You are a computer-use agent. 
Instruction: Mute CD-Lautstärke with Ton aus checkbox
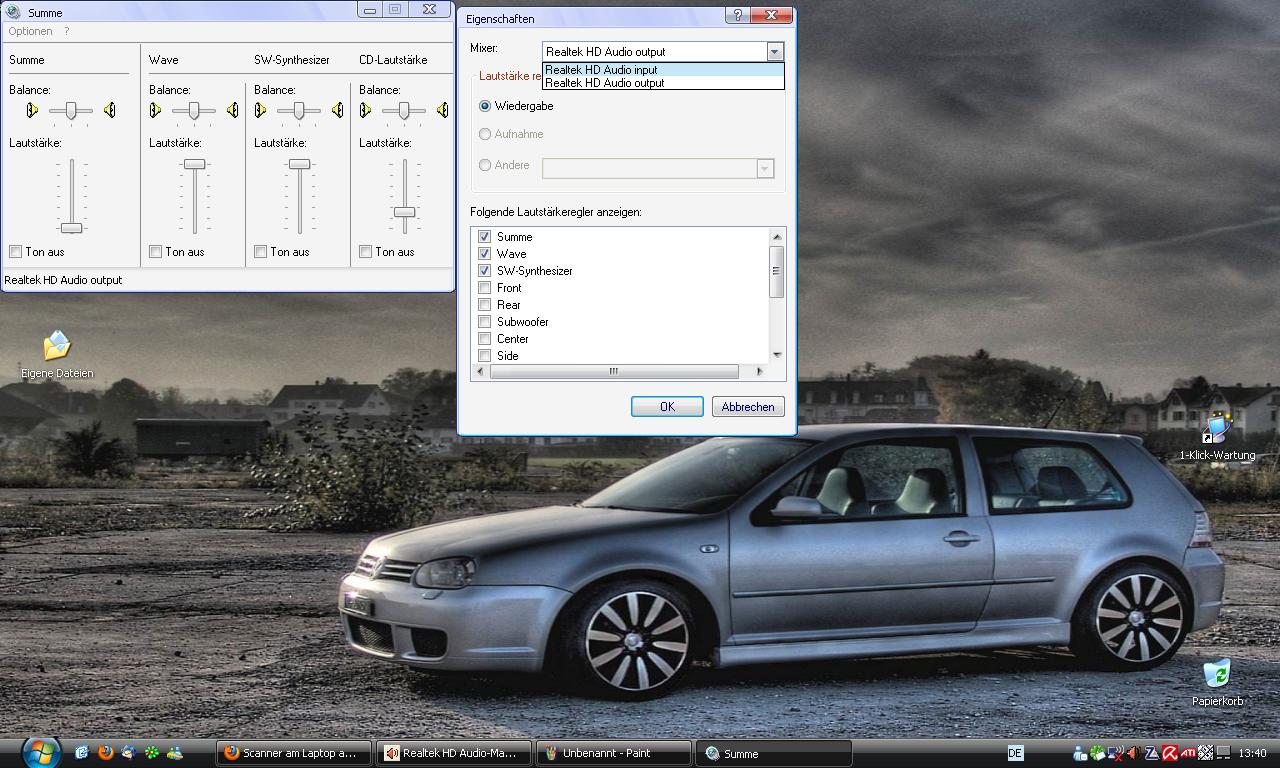coord(365,252)
